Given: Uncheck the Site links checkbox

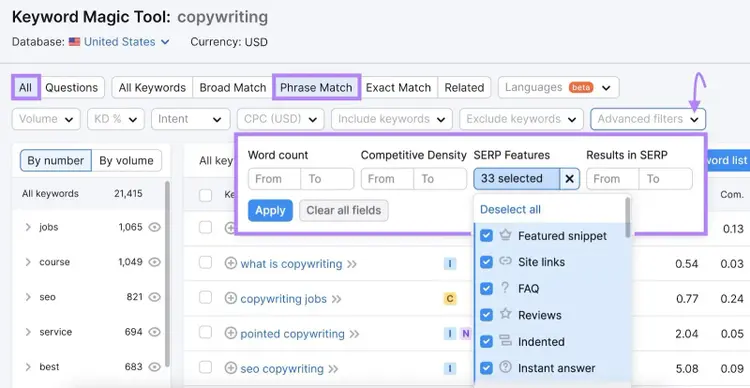Looking at the screenshot, I should pos(486,262).
